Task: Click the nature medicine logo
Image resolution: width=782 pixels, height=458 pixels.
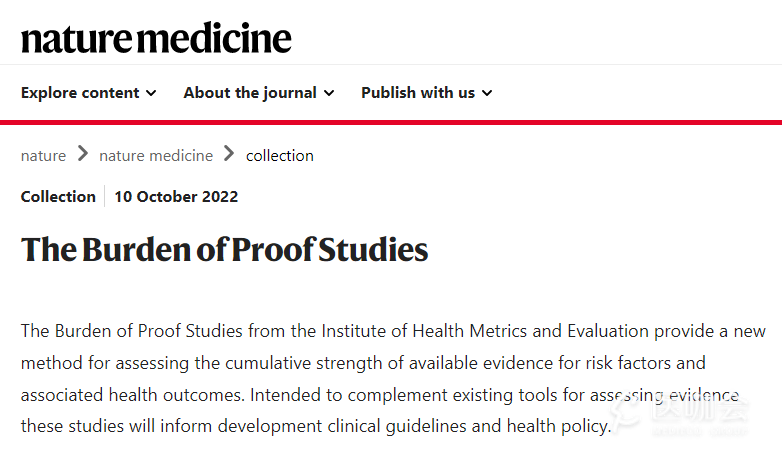Action: pyautogui.click(x=156, y=38)
